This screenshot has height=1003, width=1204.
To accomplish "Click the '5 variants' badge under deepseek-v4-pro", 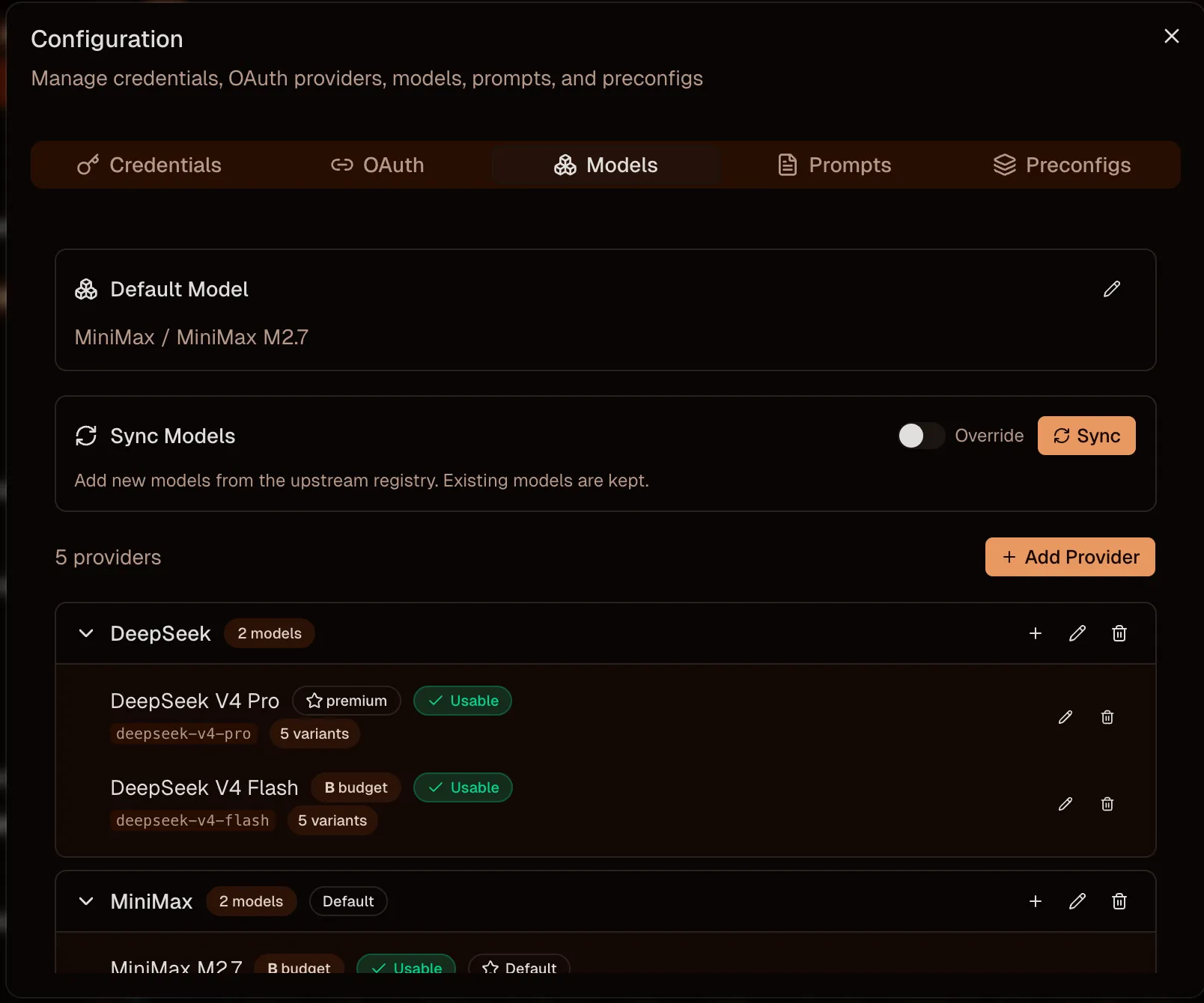I will pos(314,734).
